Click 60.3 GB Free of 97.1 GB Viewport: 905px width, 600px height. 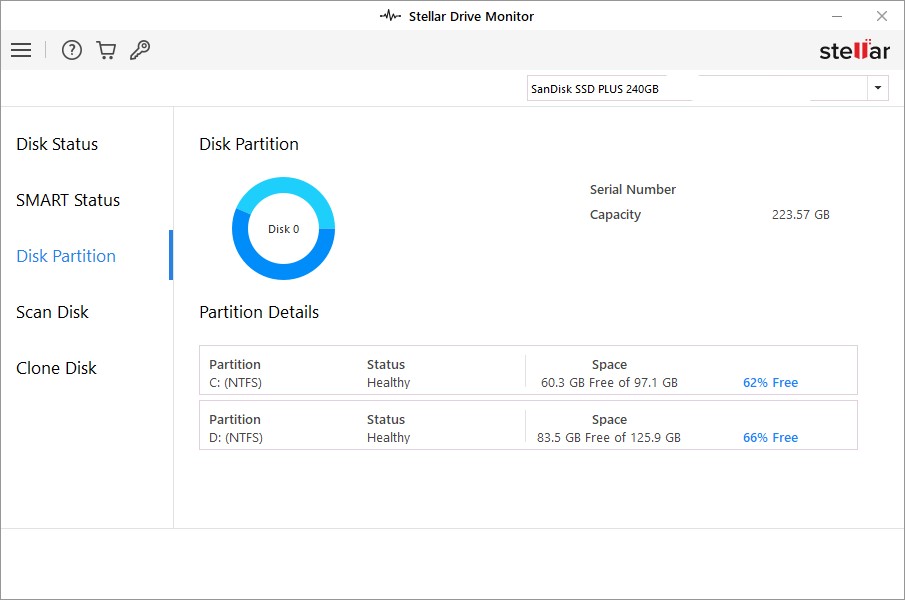pos(609,382)
